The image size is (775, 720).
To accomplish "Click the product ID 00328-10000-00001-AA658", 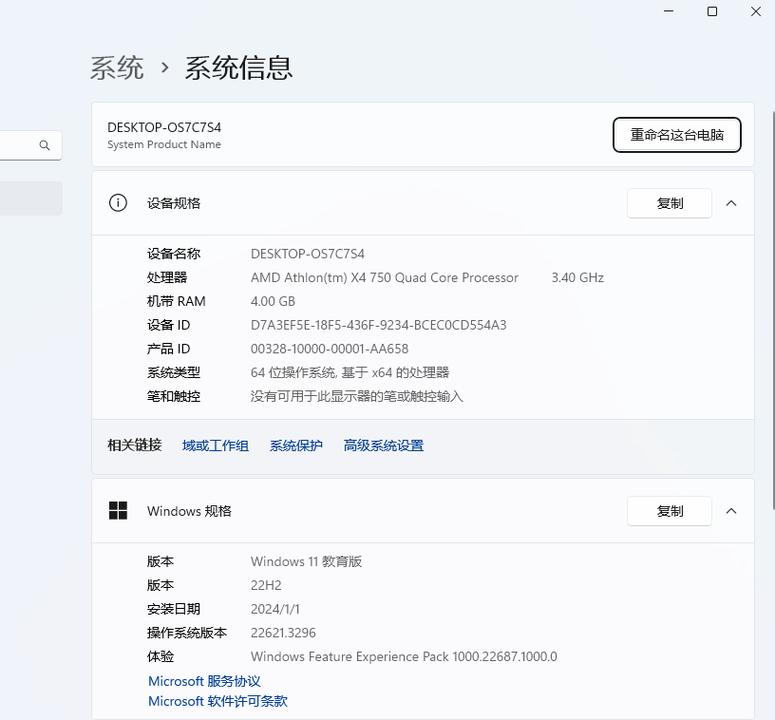I will click(x=330, y=349).
